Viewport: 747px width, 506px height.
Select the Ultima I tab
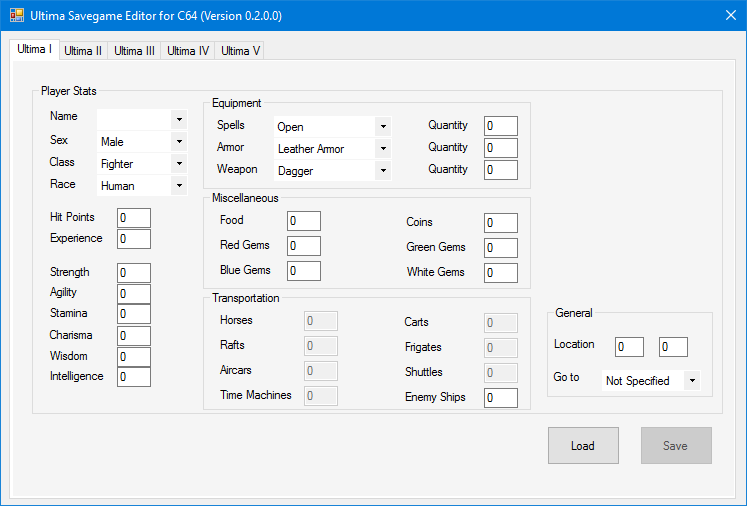[34, 49]
